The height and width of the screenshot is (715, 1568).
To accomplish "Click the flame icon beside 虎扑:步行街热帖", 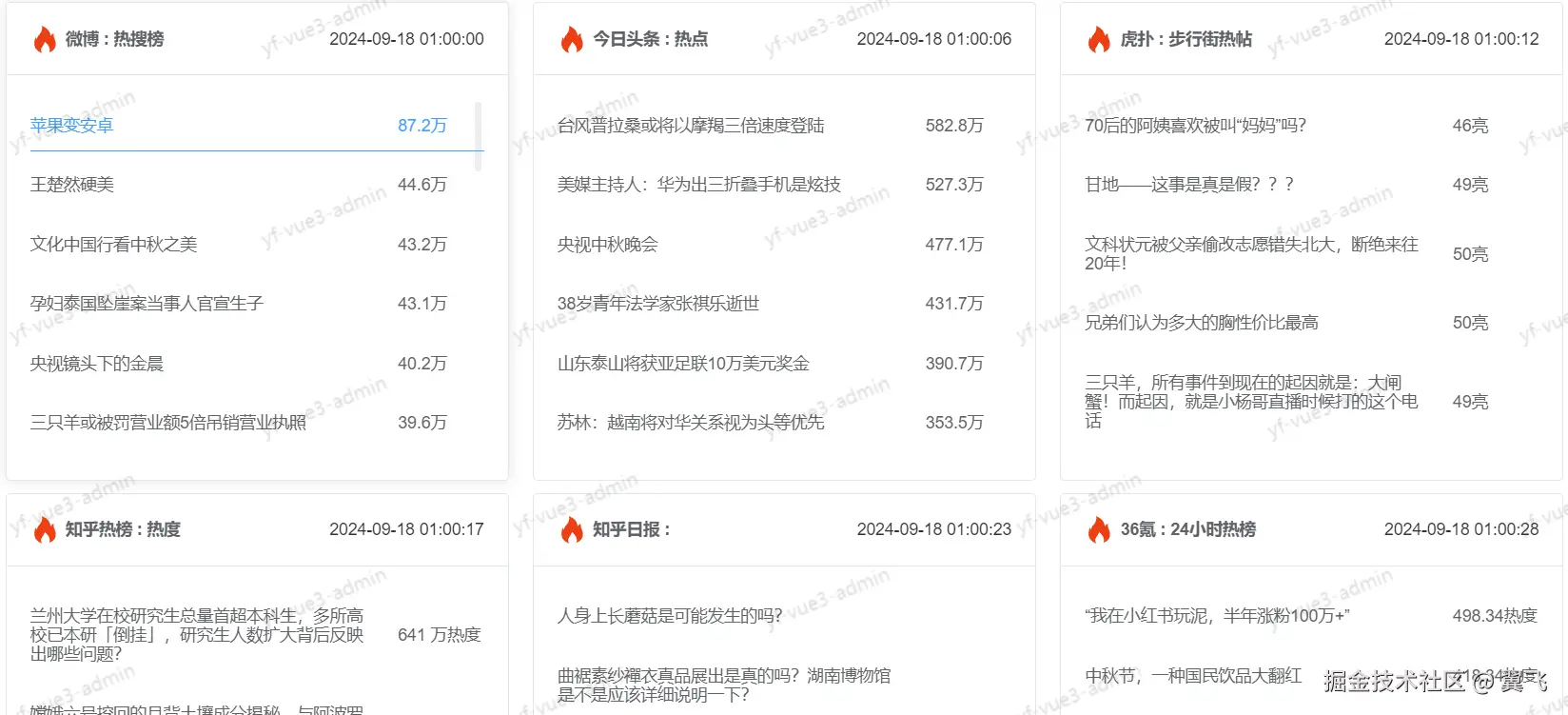I will click(1099, 39).
